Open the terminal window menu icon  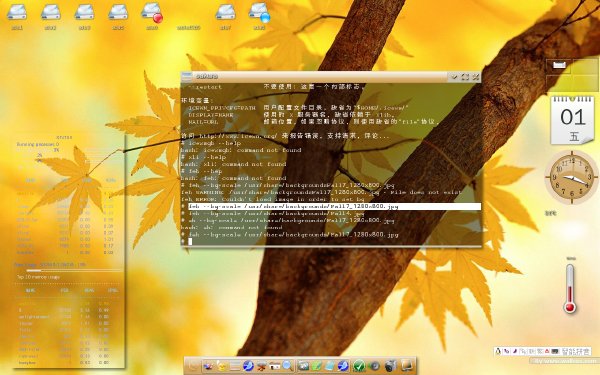[186, 77]
